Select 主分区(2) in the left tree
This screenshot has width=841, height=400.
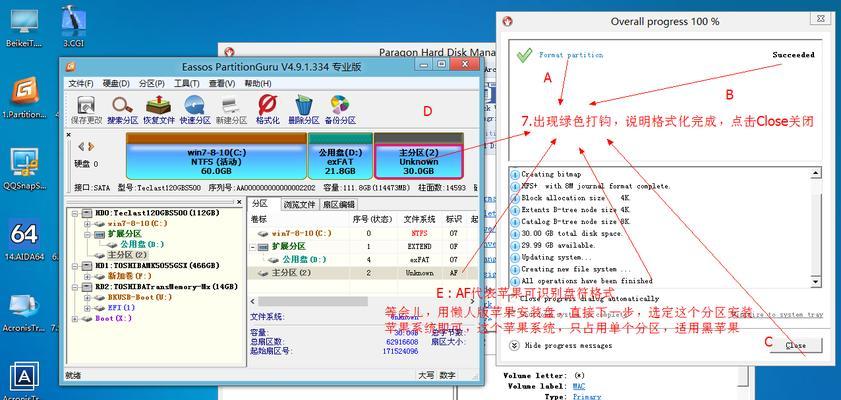[127, 255]
